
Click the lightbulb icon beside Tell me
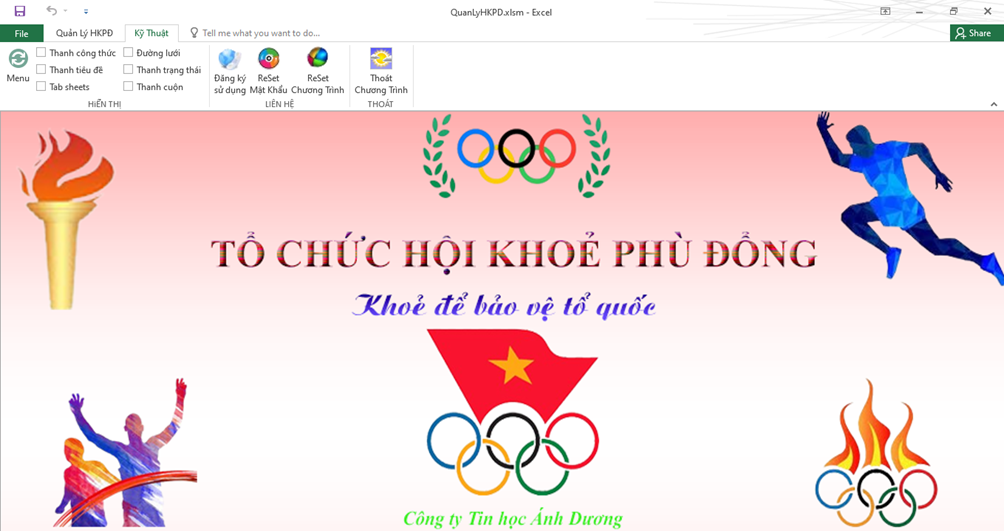194,33
